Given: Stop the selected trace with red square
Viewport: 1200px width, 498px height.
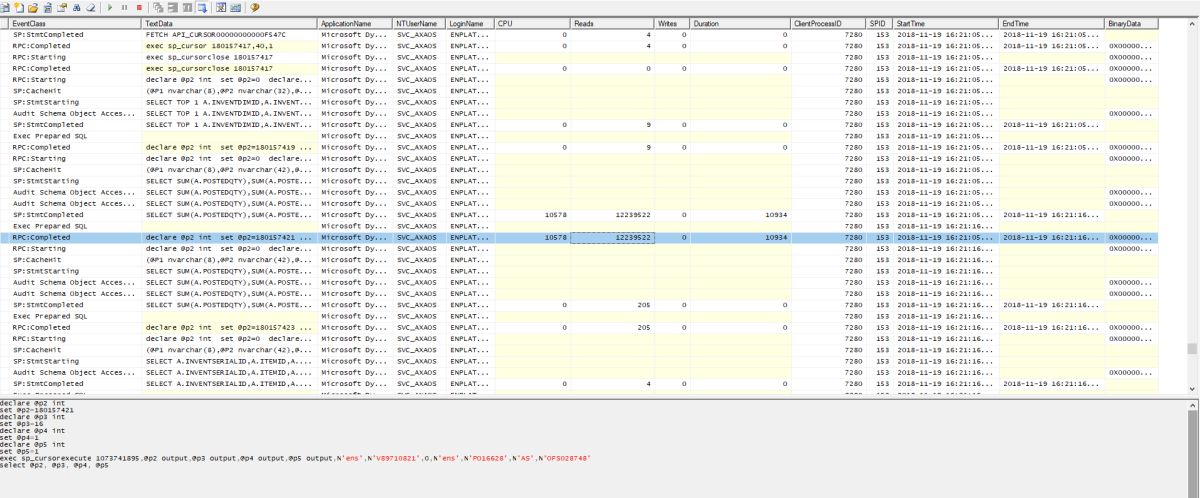Looking at the screenshot, I should coord(139,7).
